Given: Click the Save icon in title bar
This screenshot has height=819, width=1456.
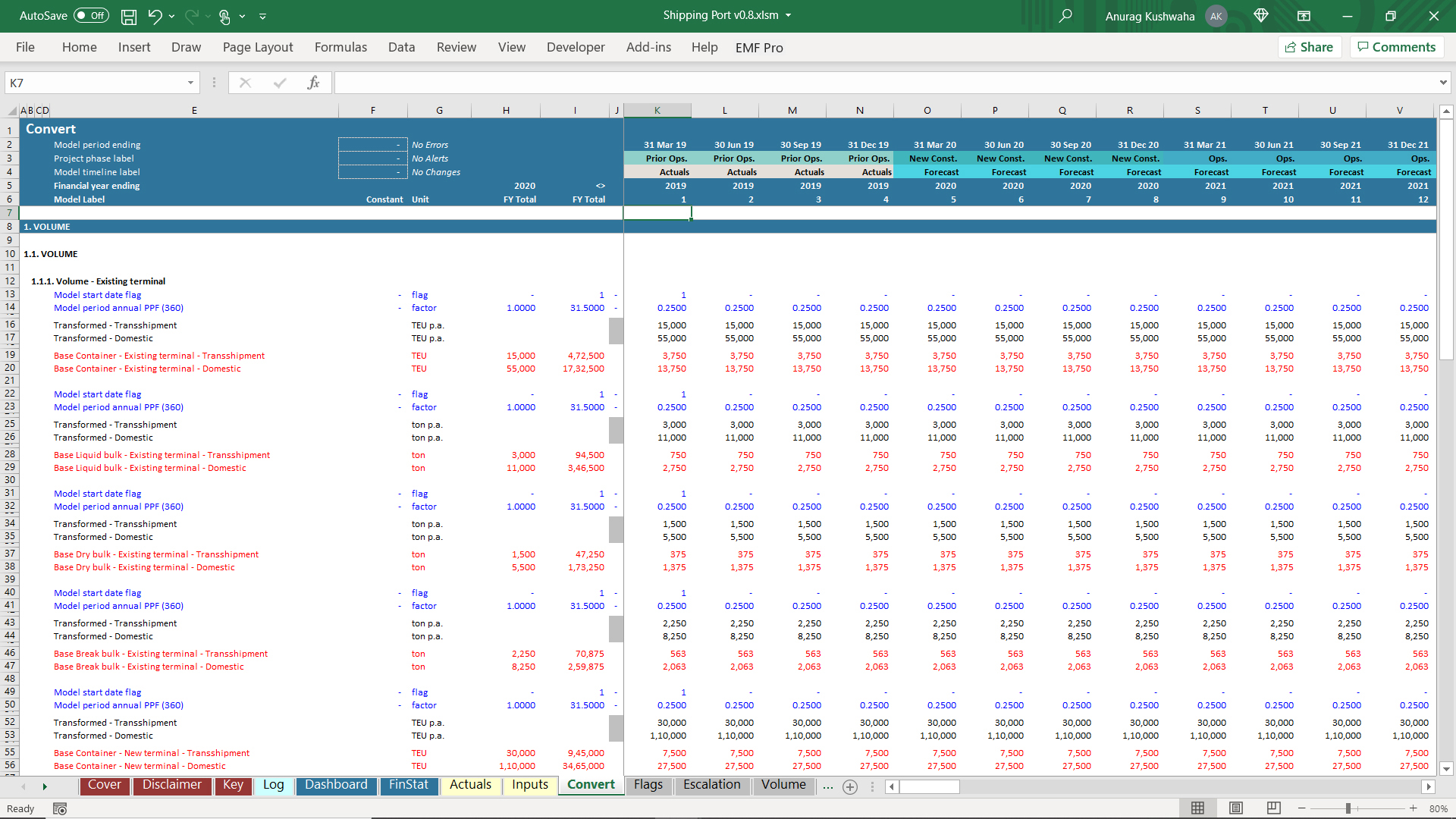Looking at the screenshot, I should coord(129,16).
